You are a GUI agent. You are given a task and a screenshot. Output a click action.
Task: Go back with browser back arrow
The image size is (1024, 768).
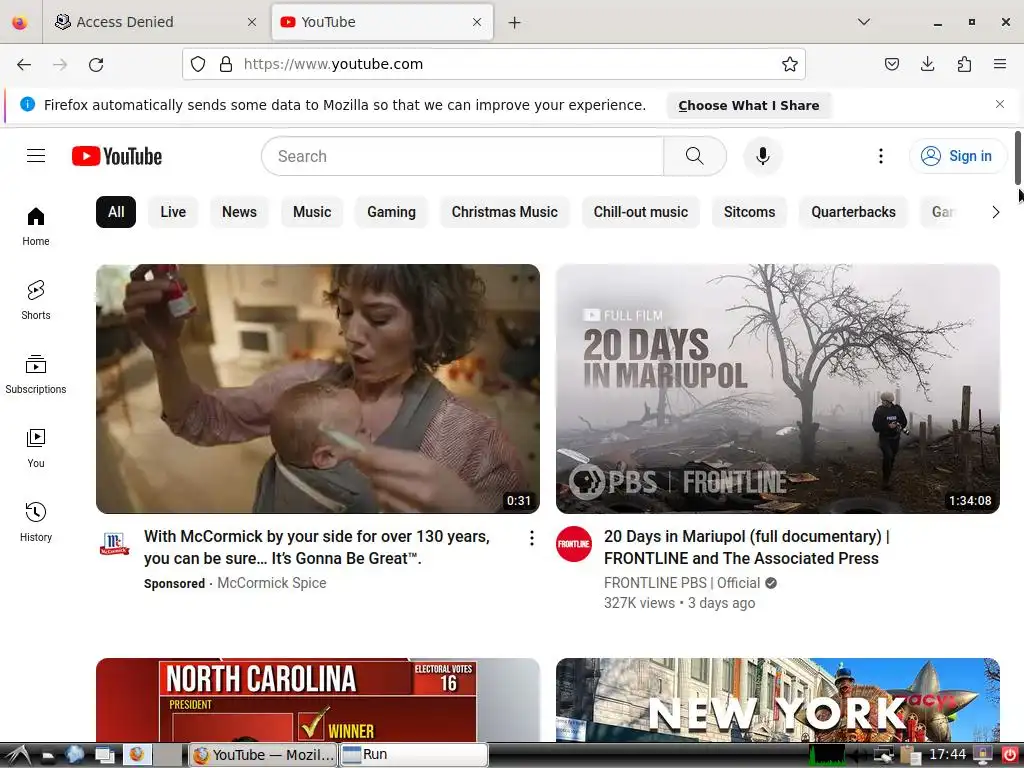click(24, 64)
